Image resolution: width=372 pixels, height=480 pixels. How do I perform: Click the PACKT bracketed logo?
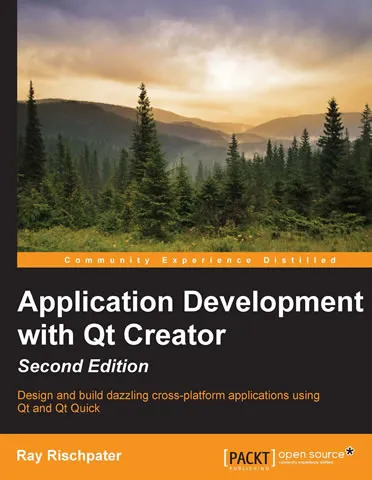click(250, 458)
